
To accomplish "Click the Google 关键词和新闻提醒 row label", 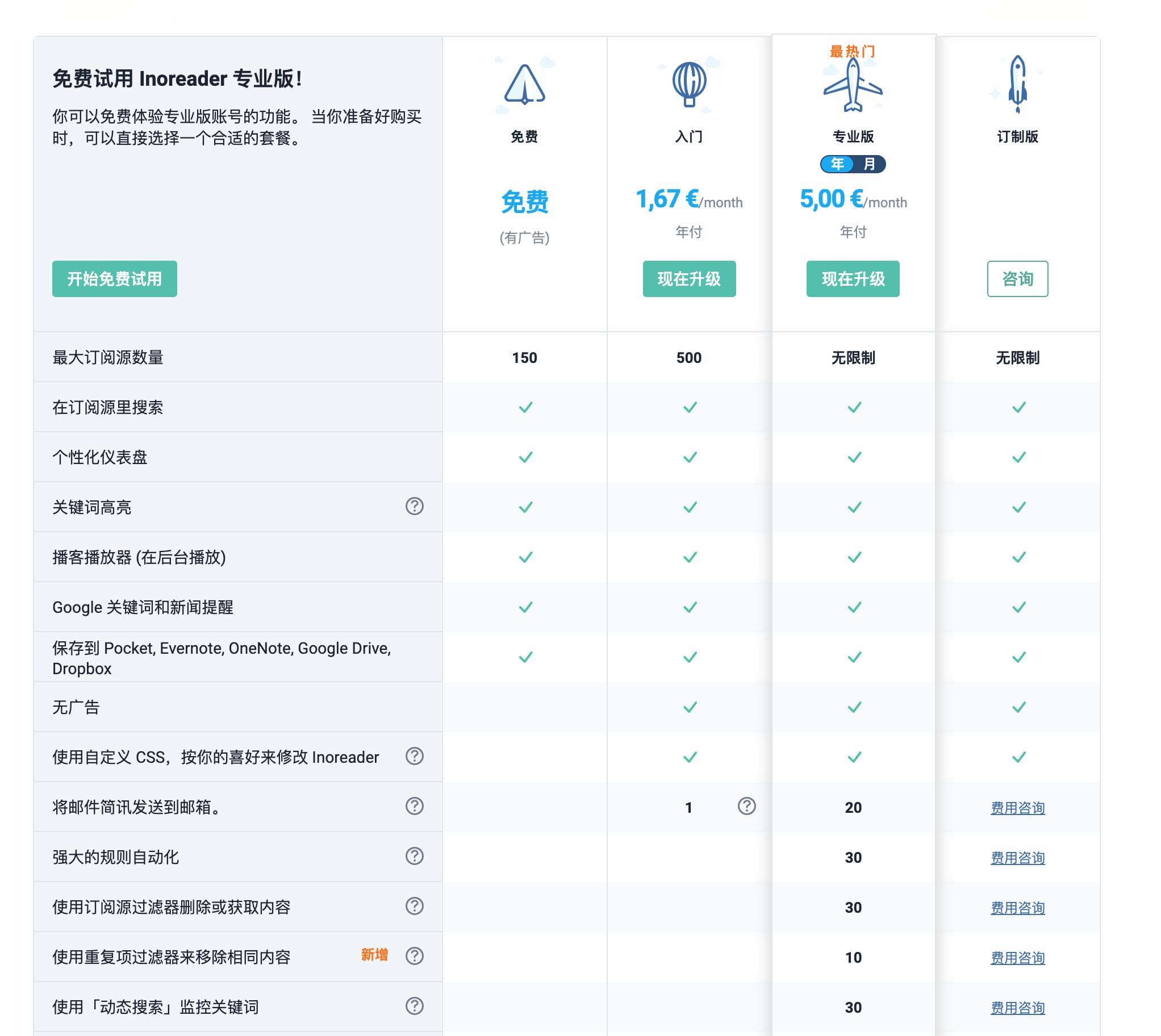I will (143, 607).
